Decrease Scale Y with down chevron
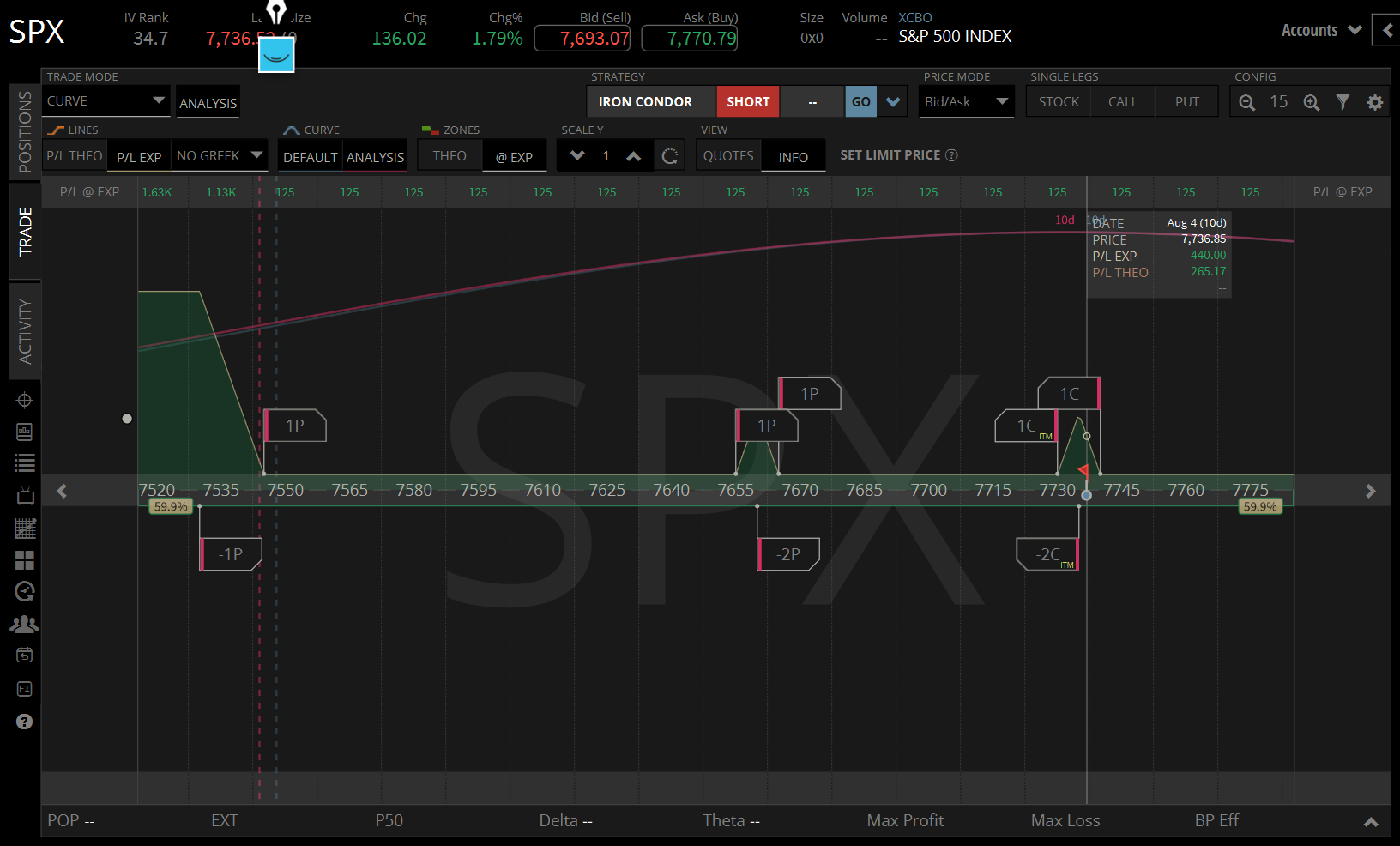 [577, 155]
